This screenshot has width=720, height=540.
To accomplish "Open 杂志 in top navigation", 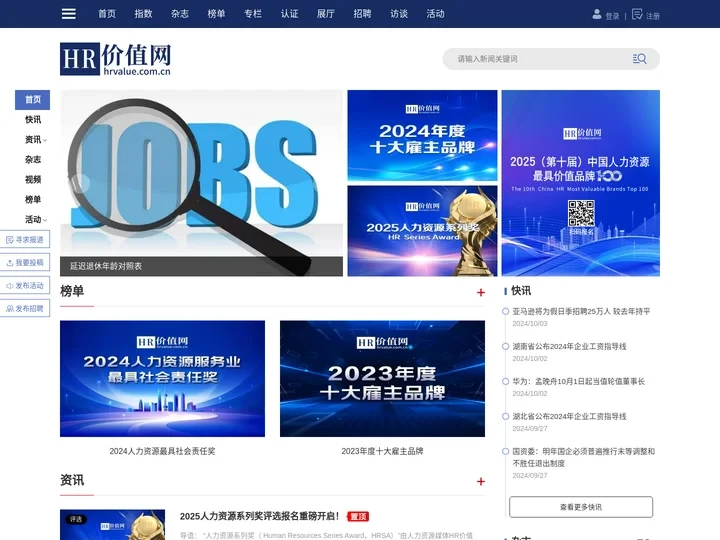I will tap(180, 14).
